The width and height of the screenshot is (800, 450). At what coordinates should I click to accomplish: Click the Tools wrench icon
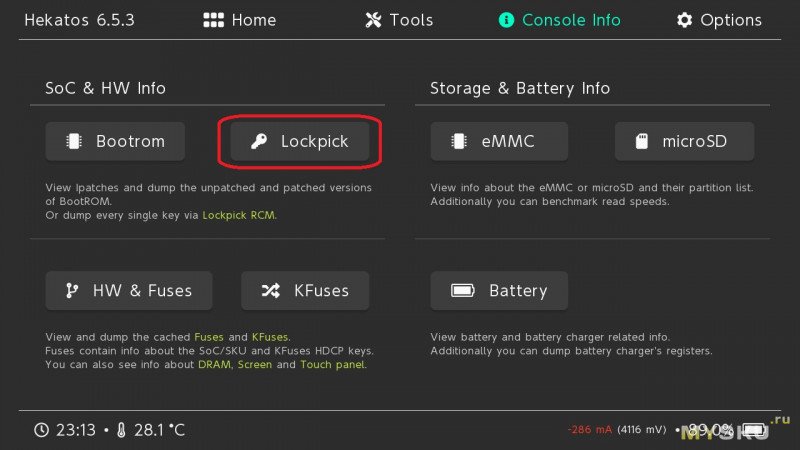[373, 20]
